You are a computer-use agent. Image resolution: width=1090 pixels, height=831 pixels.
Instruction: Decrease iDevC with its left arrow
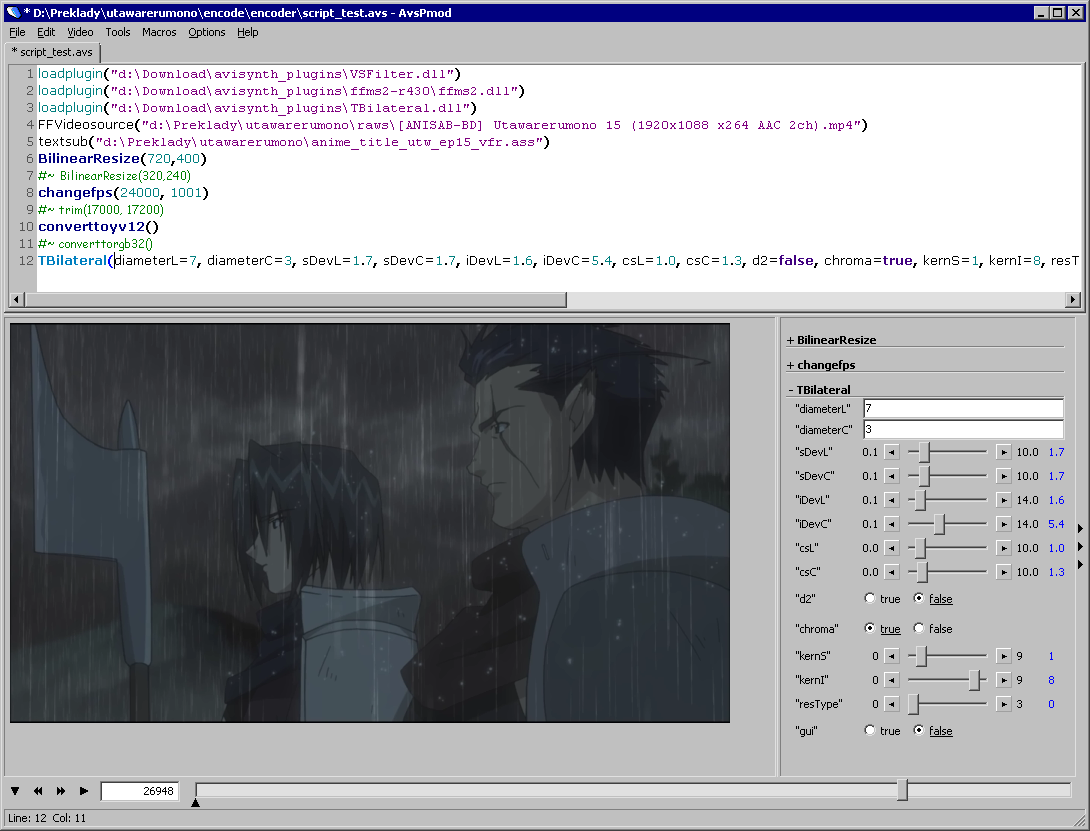(x=892, y=524)
